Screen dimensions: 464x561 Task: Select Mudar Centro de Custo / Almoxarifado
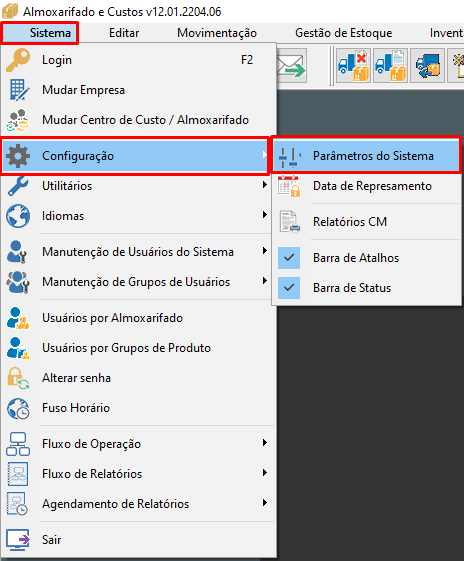pyautogui.click(x=138, y=120)
